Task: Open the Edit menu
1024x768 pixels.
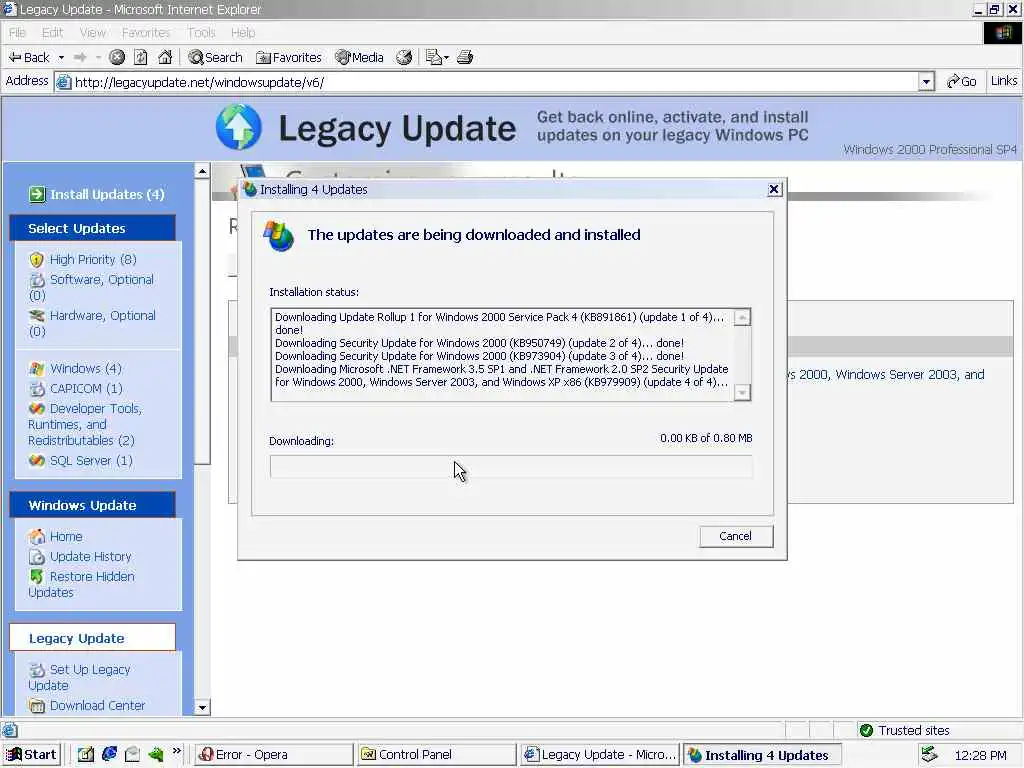Action: click(52, 33)
